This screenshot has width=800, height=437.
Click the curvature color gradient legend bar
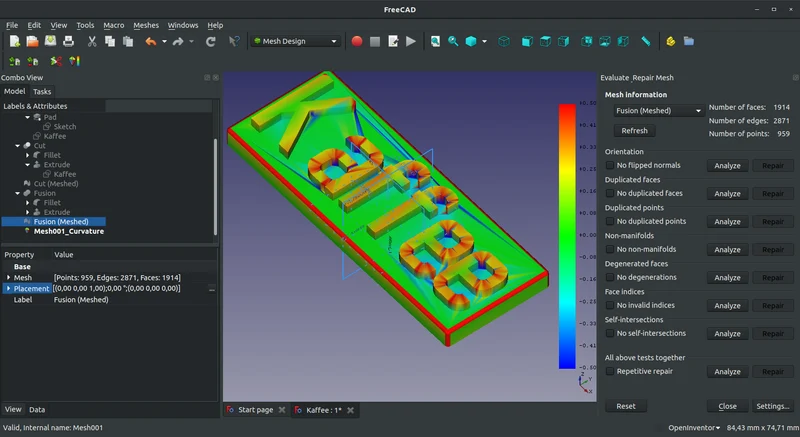point(567,236)
